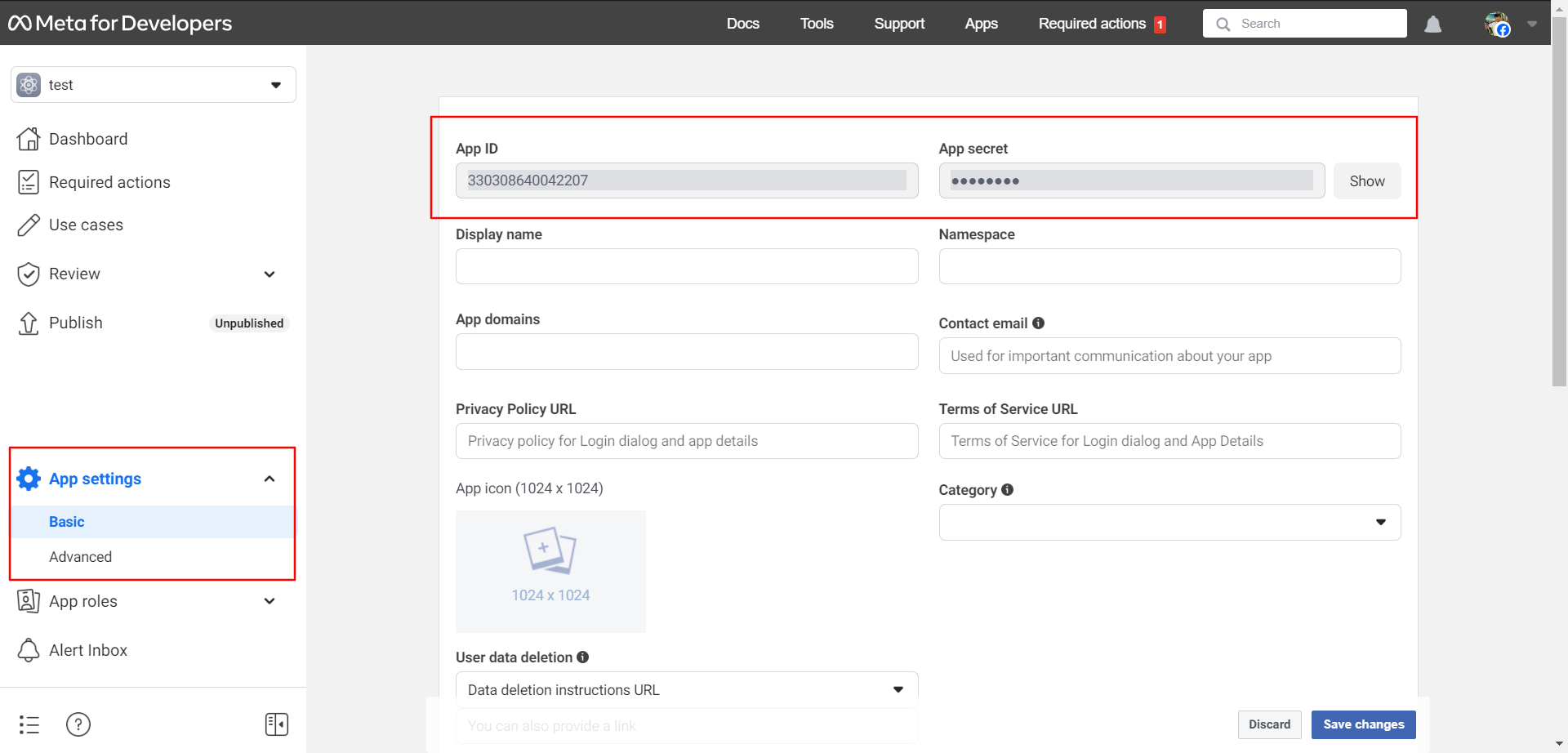
Task: Show the hidden App secret
Action: click(x=1366, y=181)
